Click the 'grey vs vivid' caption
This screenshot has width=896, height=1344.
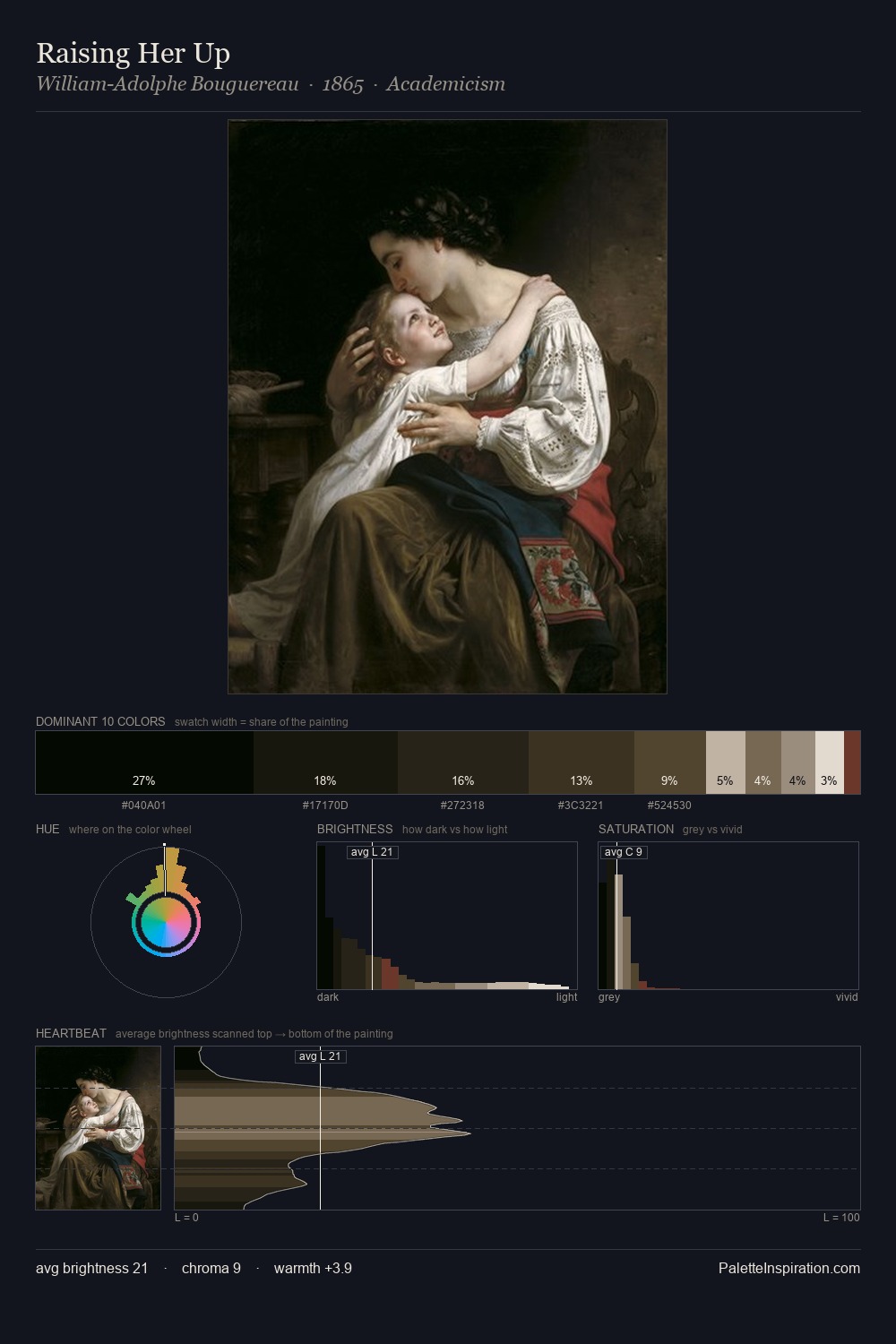713,830
